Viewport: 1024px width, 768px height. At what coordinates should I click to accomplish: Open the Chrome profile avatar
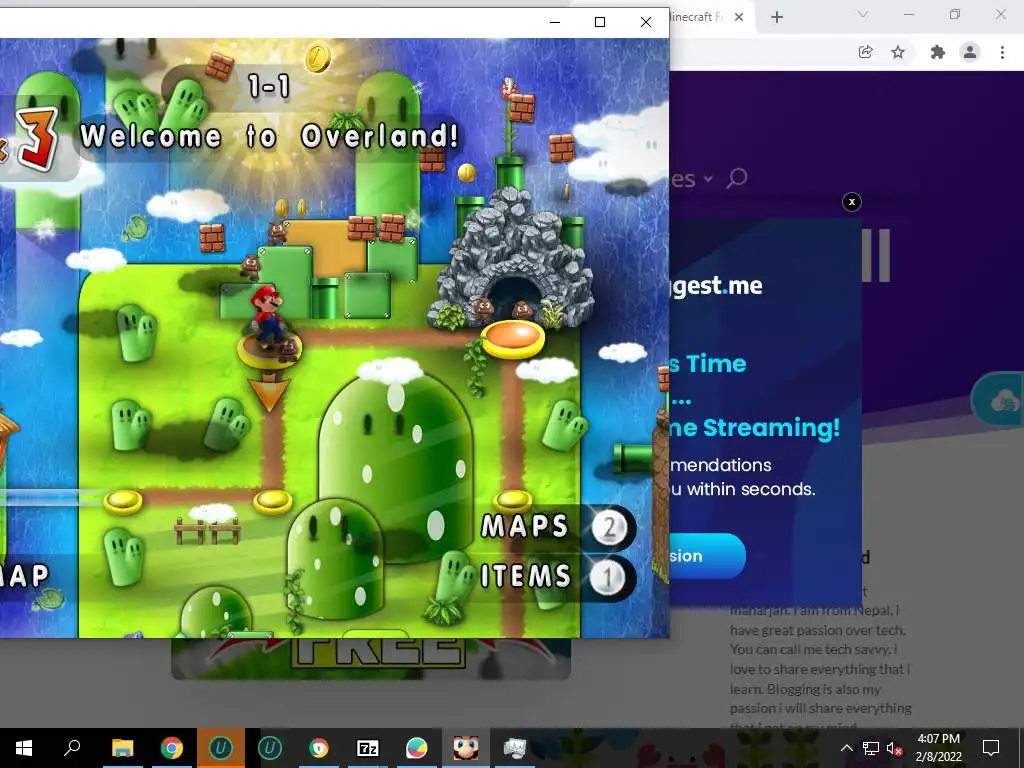coord(970,52)
